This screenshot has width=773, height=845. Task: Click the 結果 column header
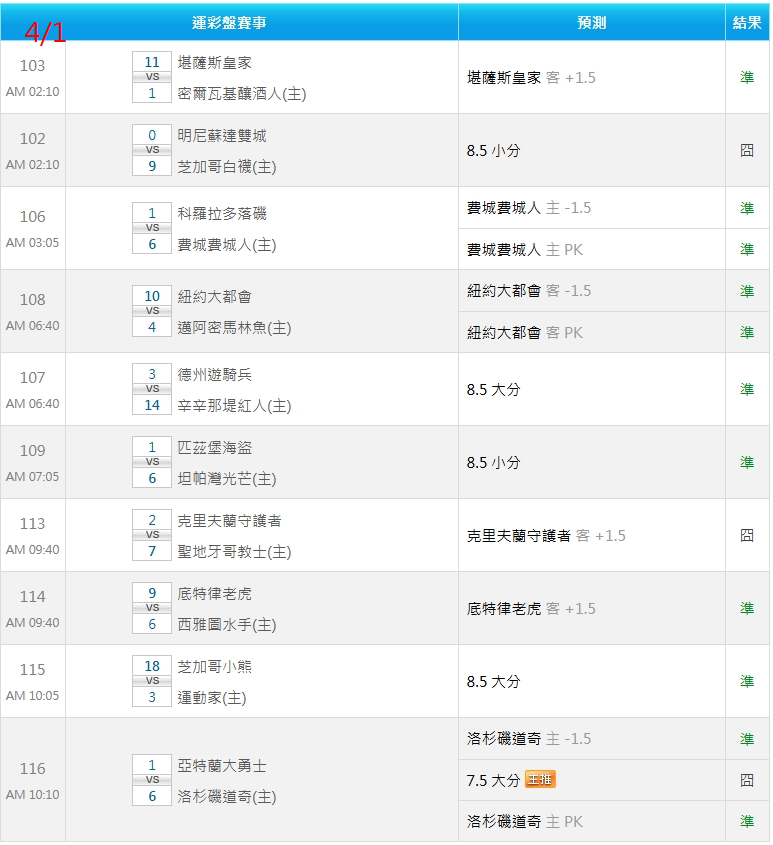(x=747, y=23)
